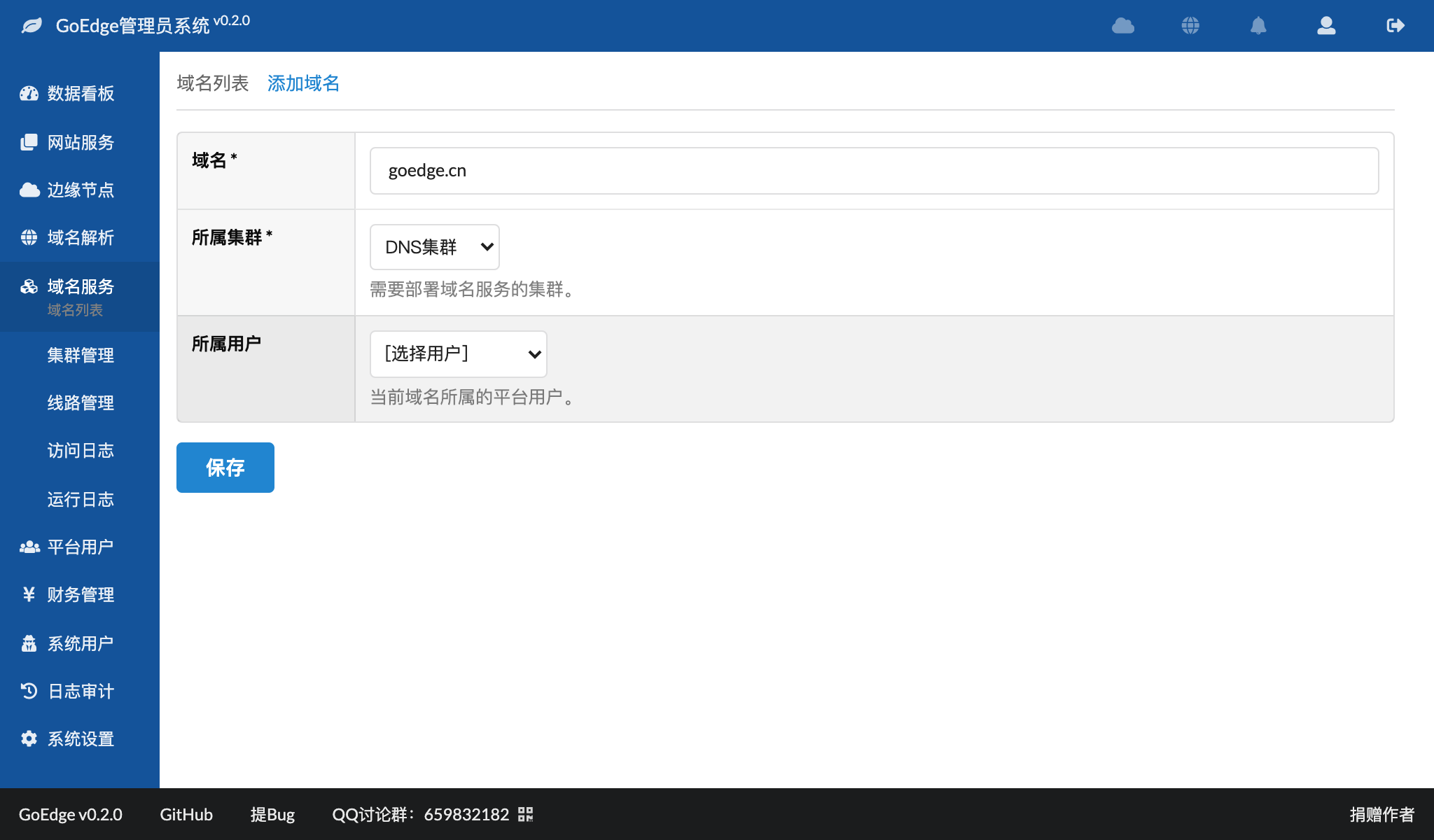
Task: Click 提Bug in the footer
Action: coord(272,814)
